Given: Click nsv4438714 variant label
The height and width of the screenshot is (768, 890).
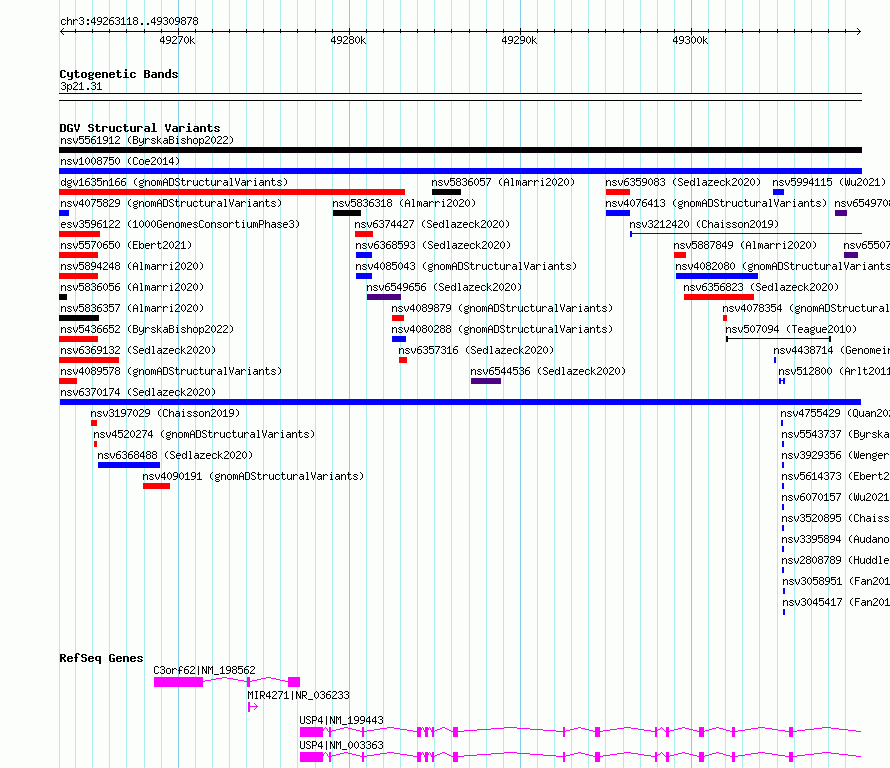Looking at the screenshot, I should pos(832,350).
